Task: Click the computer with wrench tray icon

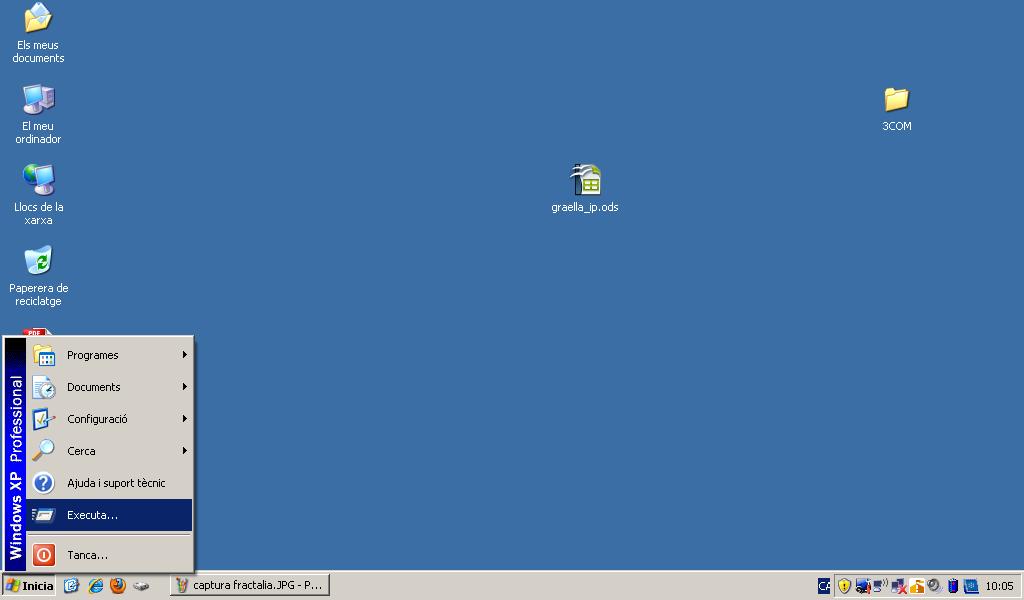Action: [863, 586]
